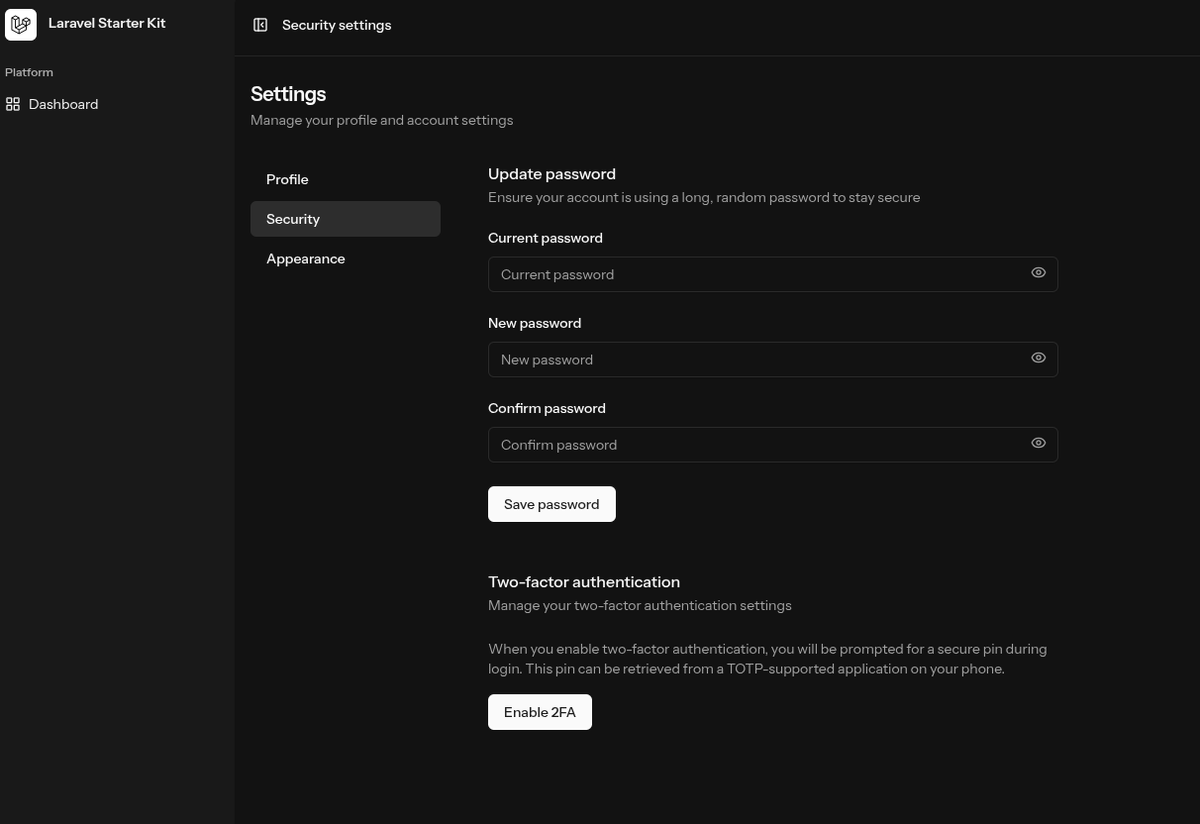The width and height of the screenshot is (1200, 824).
Task: Focus the Confirm password field
Action: pyautogui.click(x=773, y=444)
